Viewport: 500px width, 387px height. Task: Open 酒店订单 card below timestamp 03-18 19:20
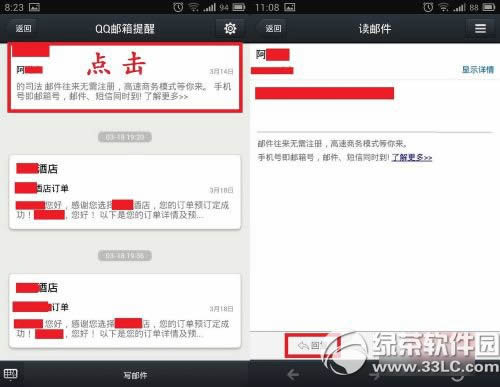point(125,192)
